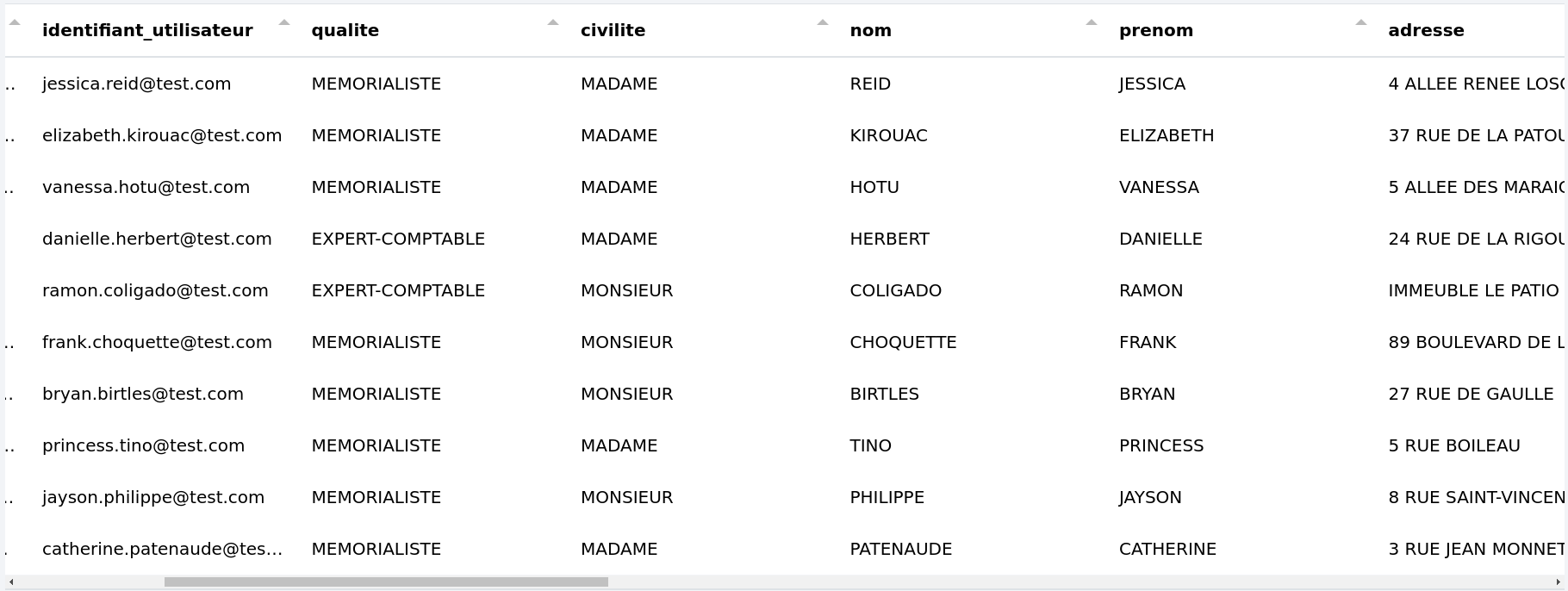Click the prenom column sort arrow
The image size is (1568, 591).
(x=1361, y=22)
